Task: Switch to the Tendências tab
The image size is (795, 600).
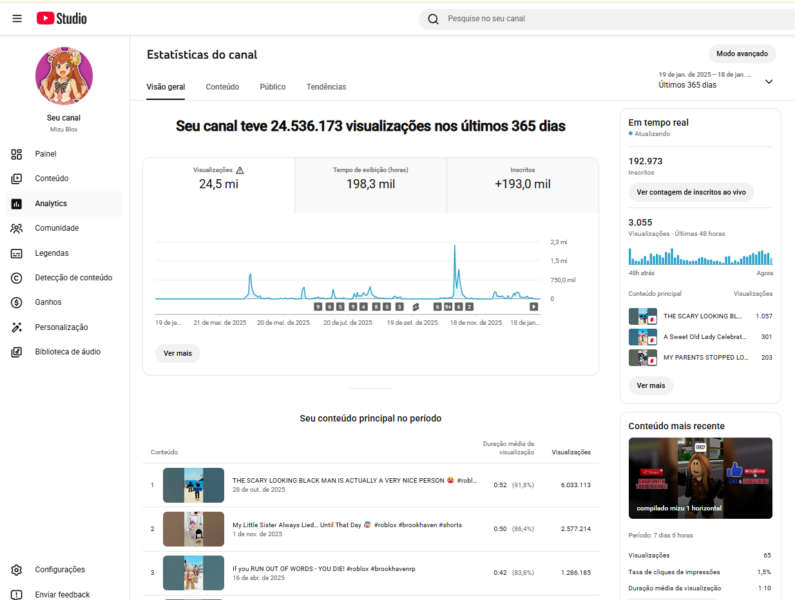Action: (326, 87)
